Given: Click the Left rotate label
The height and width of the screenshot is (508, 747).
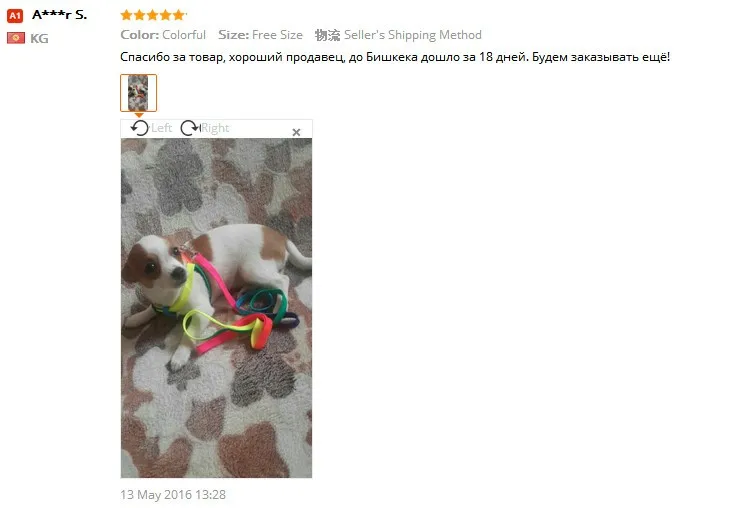Looking at the screenshot, I should (x=162, y=128).
